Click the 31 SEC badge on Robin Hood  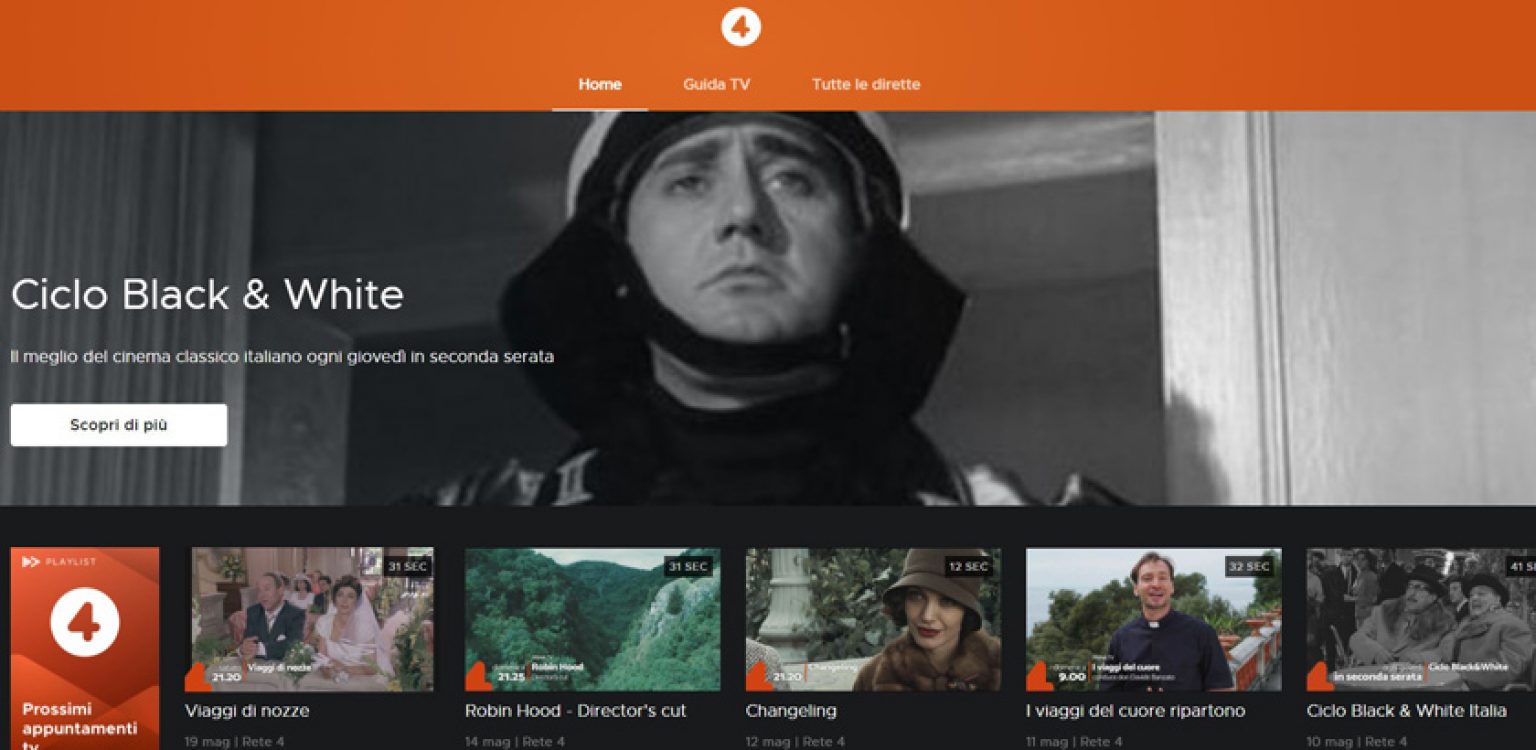coord(687,567)
